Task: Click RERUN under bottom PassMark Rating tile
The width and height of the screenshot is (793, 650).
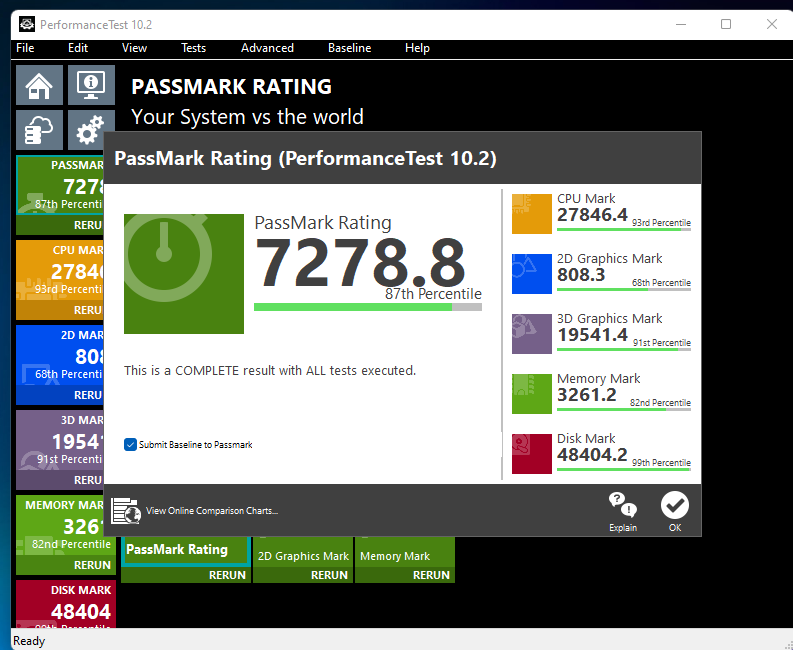Action: (x=186, y=575)
